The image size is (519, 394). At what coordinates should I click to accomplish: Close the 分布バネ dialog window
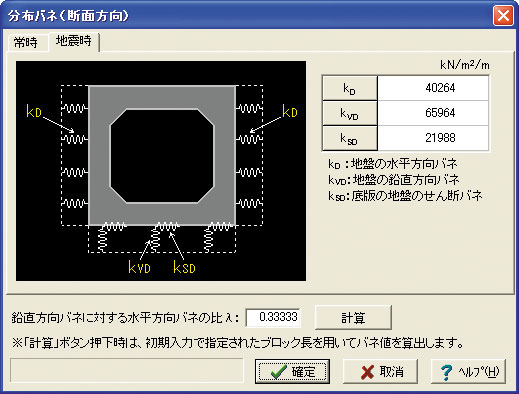[503, 16]
